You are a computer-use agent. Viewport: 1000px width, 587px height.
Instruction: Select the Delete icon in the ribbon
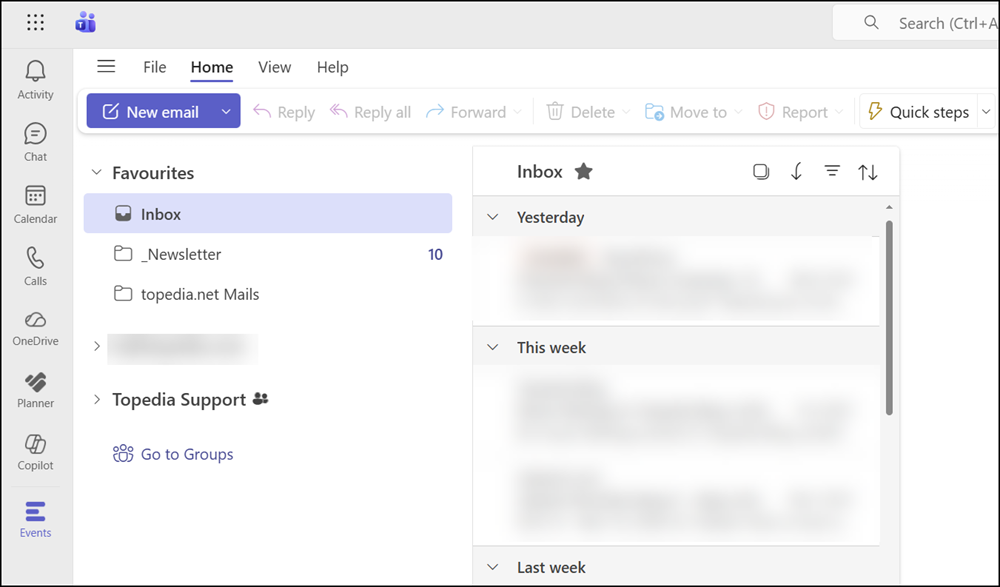click(x=555, y=112)
